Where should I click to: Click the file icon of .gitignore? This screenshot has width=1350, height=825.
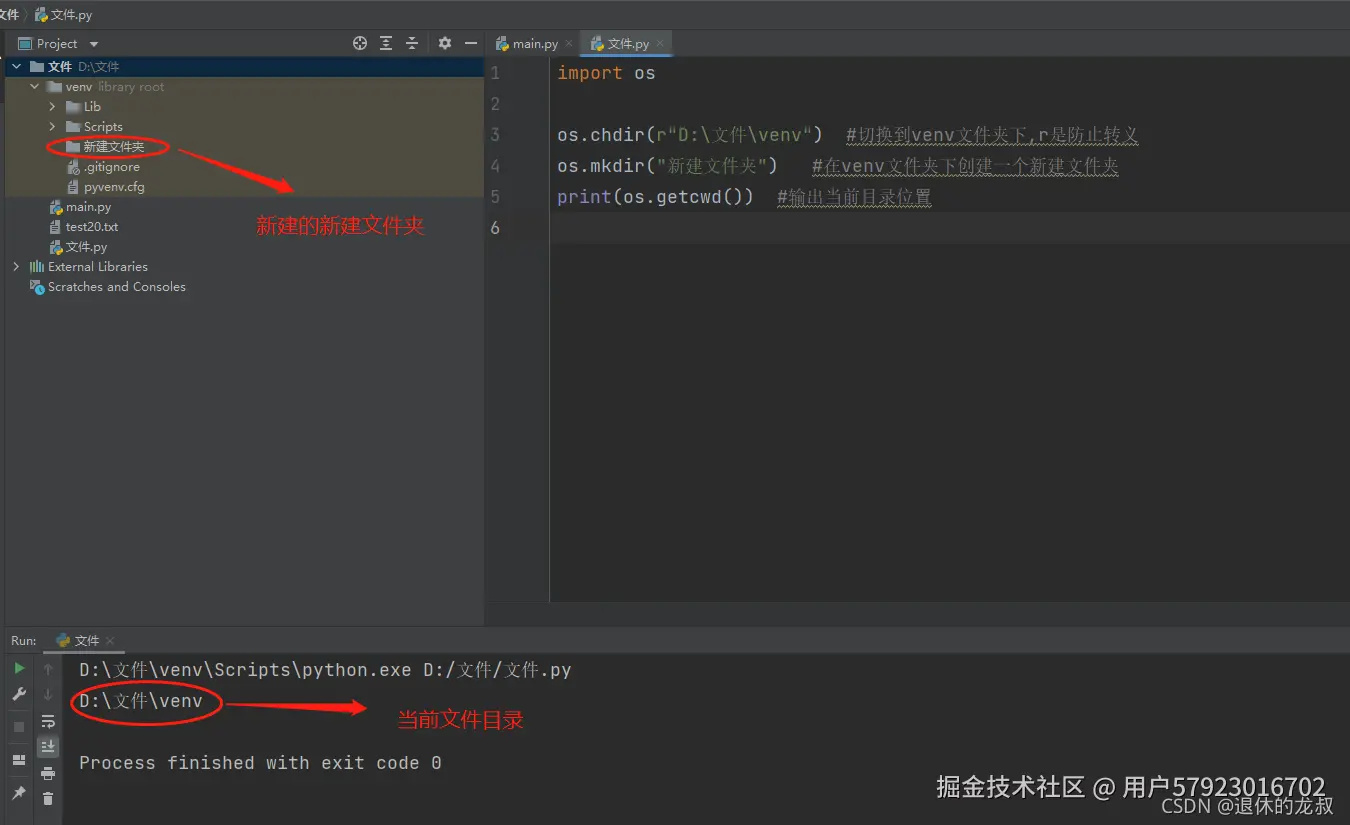pos(73,167)
